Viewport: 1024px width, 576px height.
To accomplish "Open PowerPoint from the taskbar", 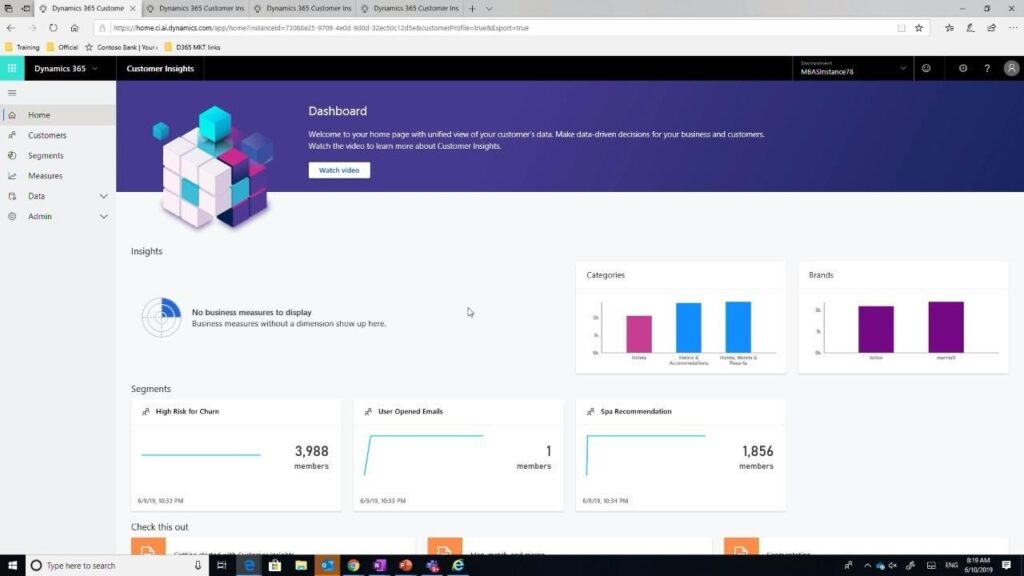I will pos(406,566).
